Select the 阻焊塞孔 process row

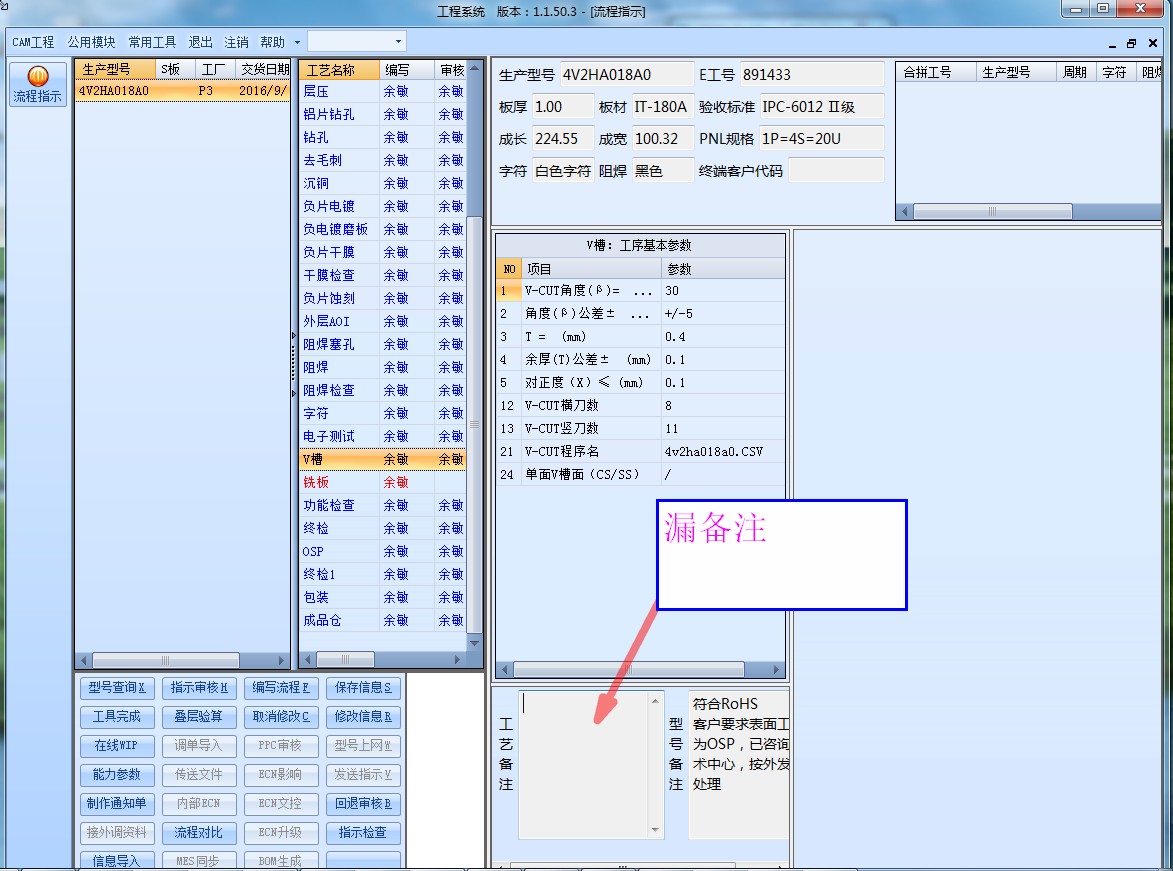coord(382,344)
